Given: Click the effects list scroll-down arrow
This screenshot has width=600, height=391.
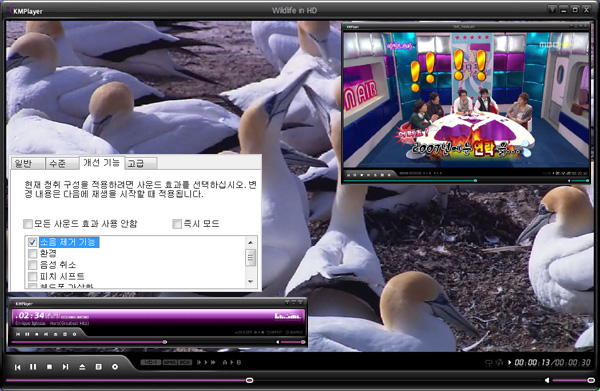Looking at the screenshot, I should tap(251, 282).
